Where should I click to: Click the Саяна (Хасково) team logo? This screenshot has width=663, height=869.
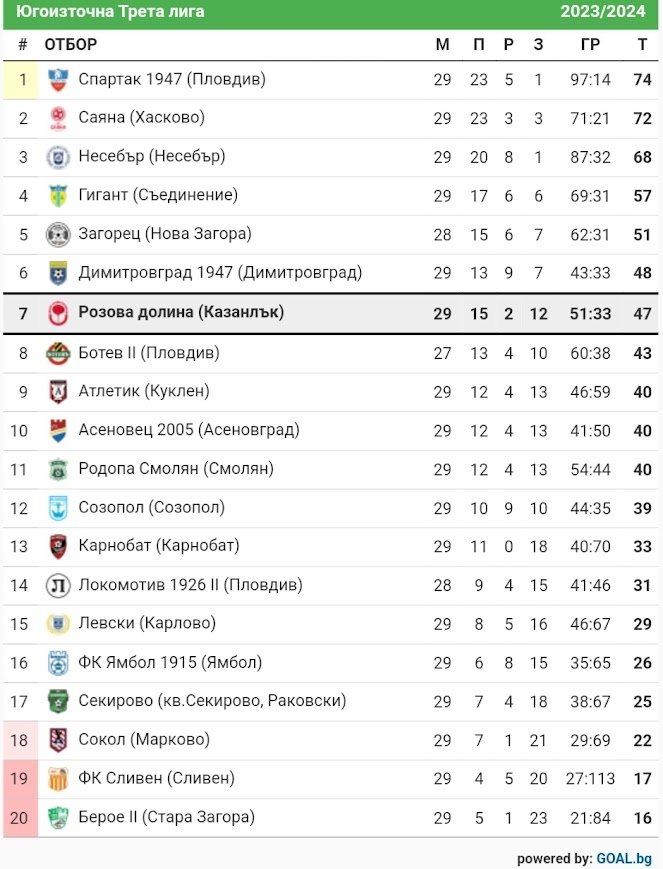coord(58,119)
